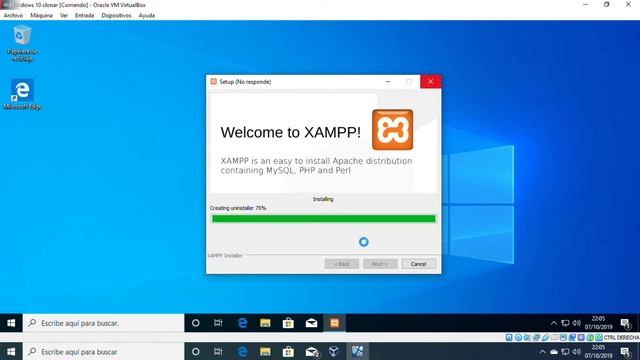Viewport: 640px width, 360px height.
Task: Open the Dispositivos menu
Action: (116, 16)
